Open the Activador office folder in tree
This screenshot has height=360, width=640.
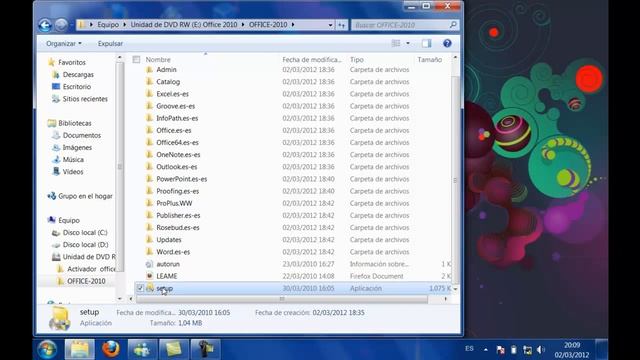86,269
